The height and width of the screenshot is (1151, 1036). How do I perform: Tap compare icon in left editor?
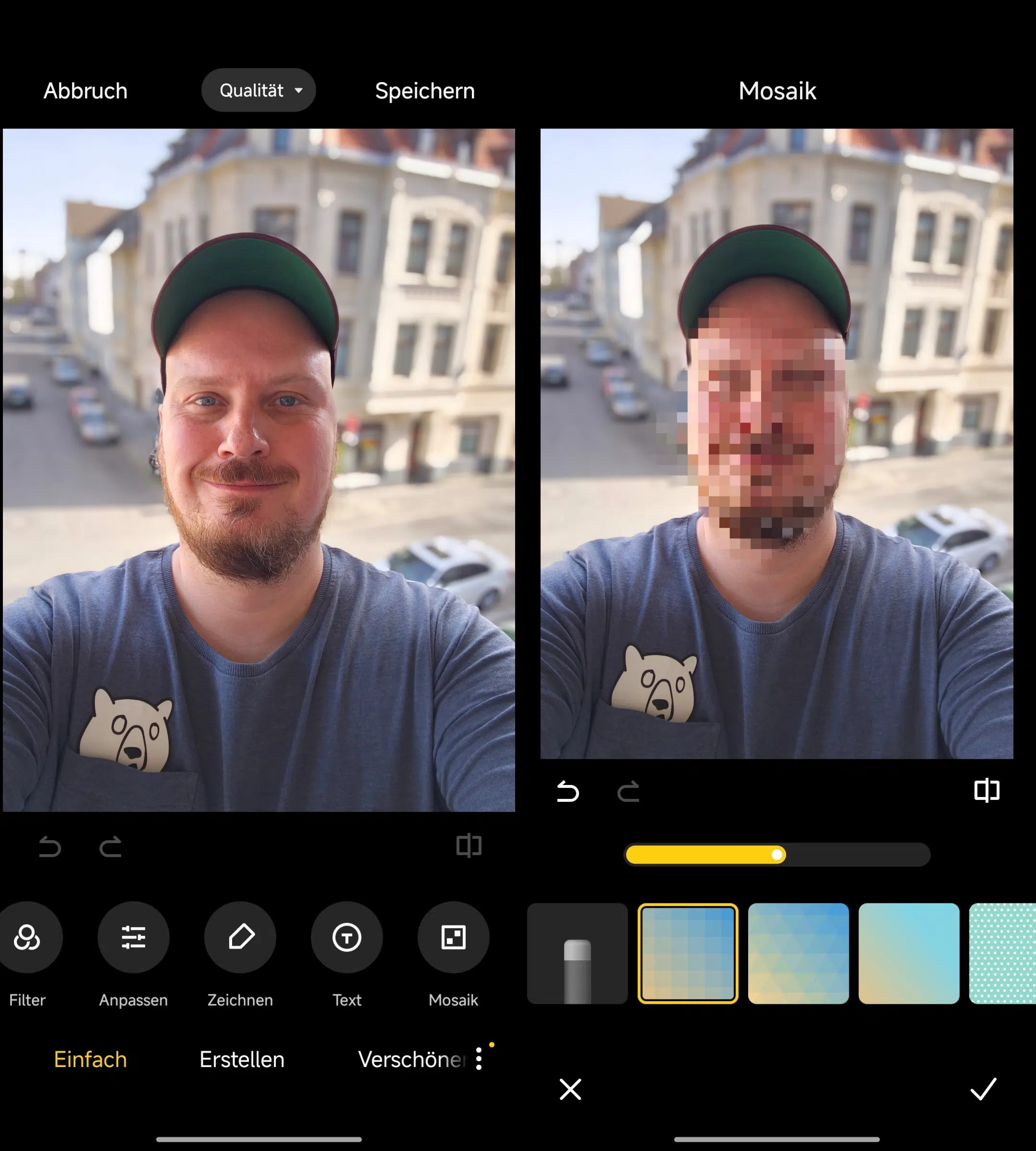469,846
